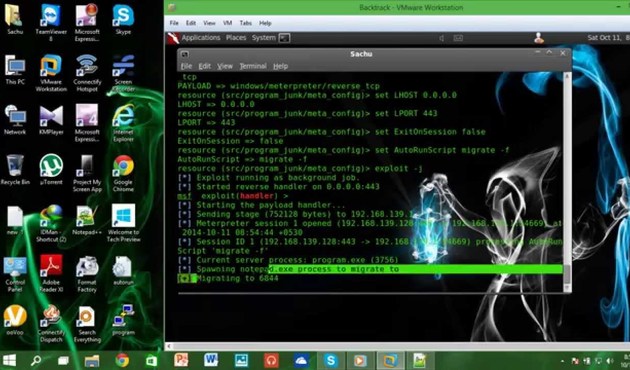This screenshot has width=630, height=370.
Task: Select the Recycle Bin icon
Action: 15,170
